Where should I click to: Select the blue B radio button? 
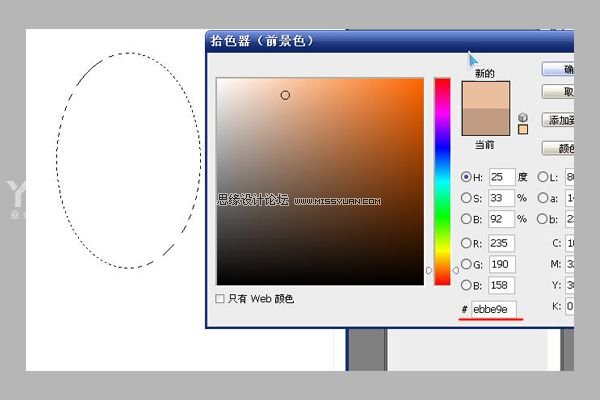pos(466,285)
